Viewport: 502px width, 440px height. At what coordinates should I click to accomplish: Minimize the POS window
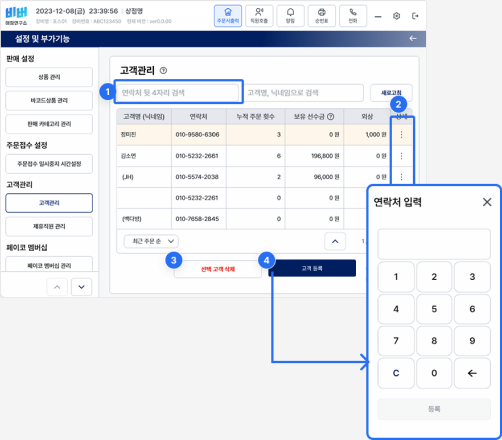click(378, 16)
